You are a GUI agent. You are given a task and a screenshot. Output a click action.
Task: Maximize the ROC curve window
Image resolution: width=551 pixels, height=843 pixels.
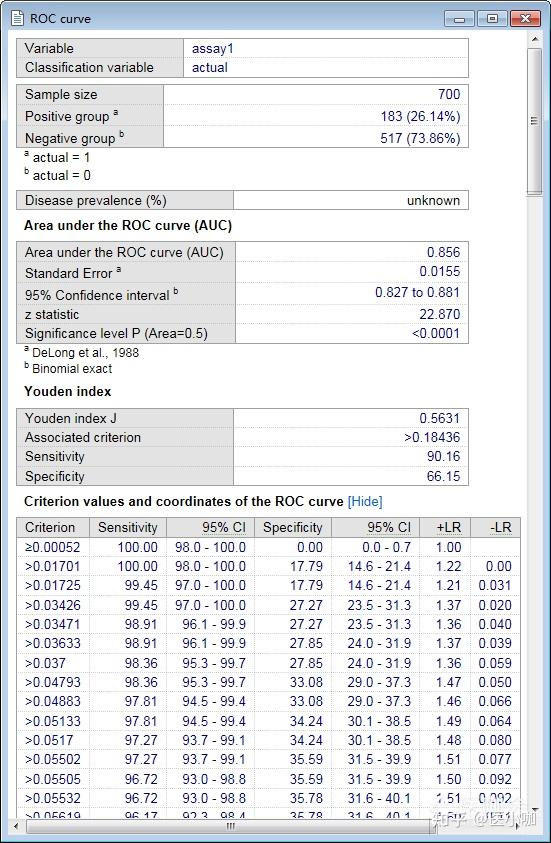[492, 19]
